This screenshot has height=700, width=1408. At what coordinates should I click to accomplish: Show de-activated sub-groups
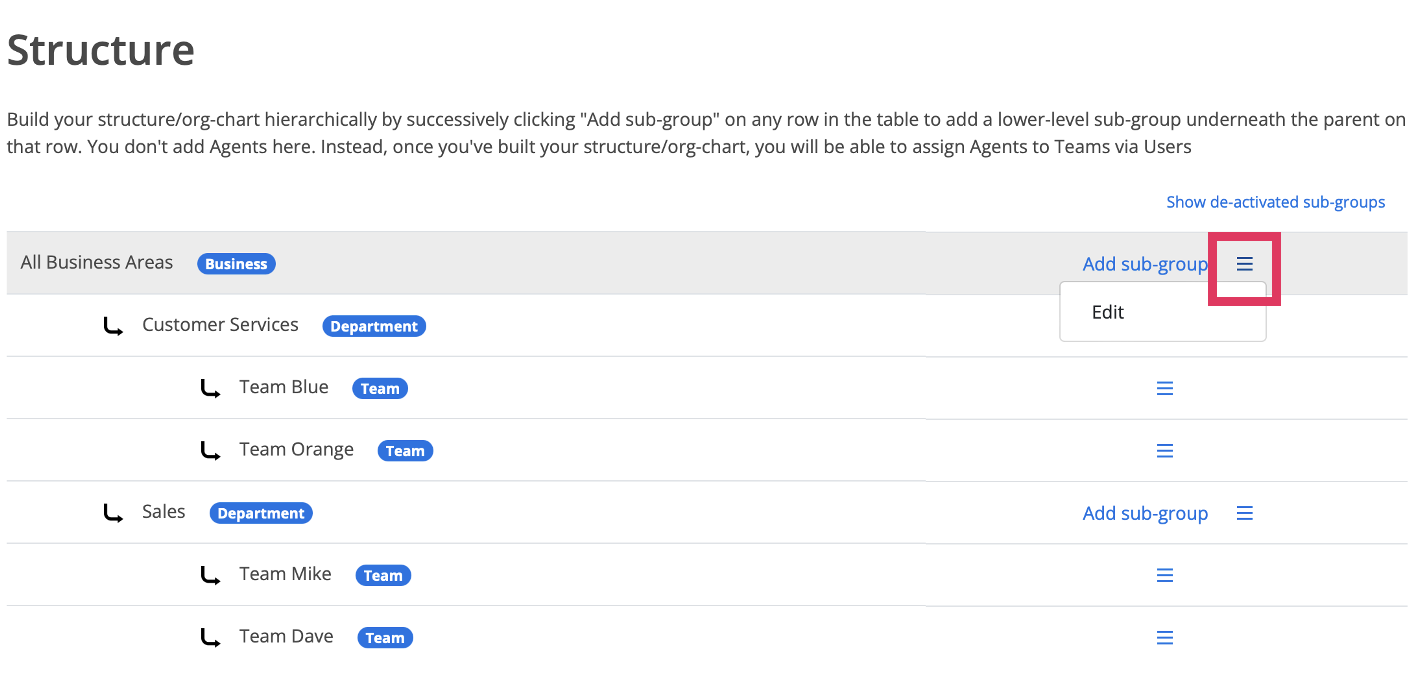click(x=1275, y=202)
